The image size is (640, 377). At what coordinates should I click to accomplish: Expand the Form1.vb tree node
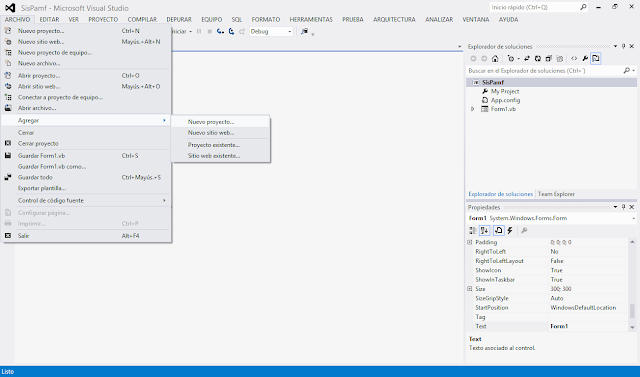coord(473,109)
